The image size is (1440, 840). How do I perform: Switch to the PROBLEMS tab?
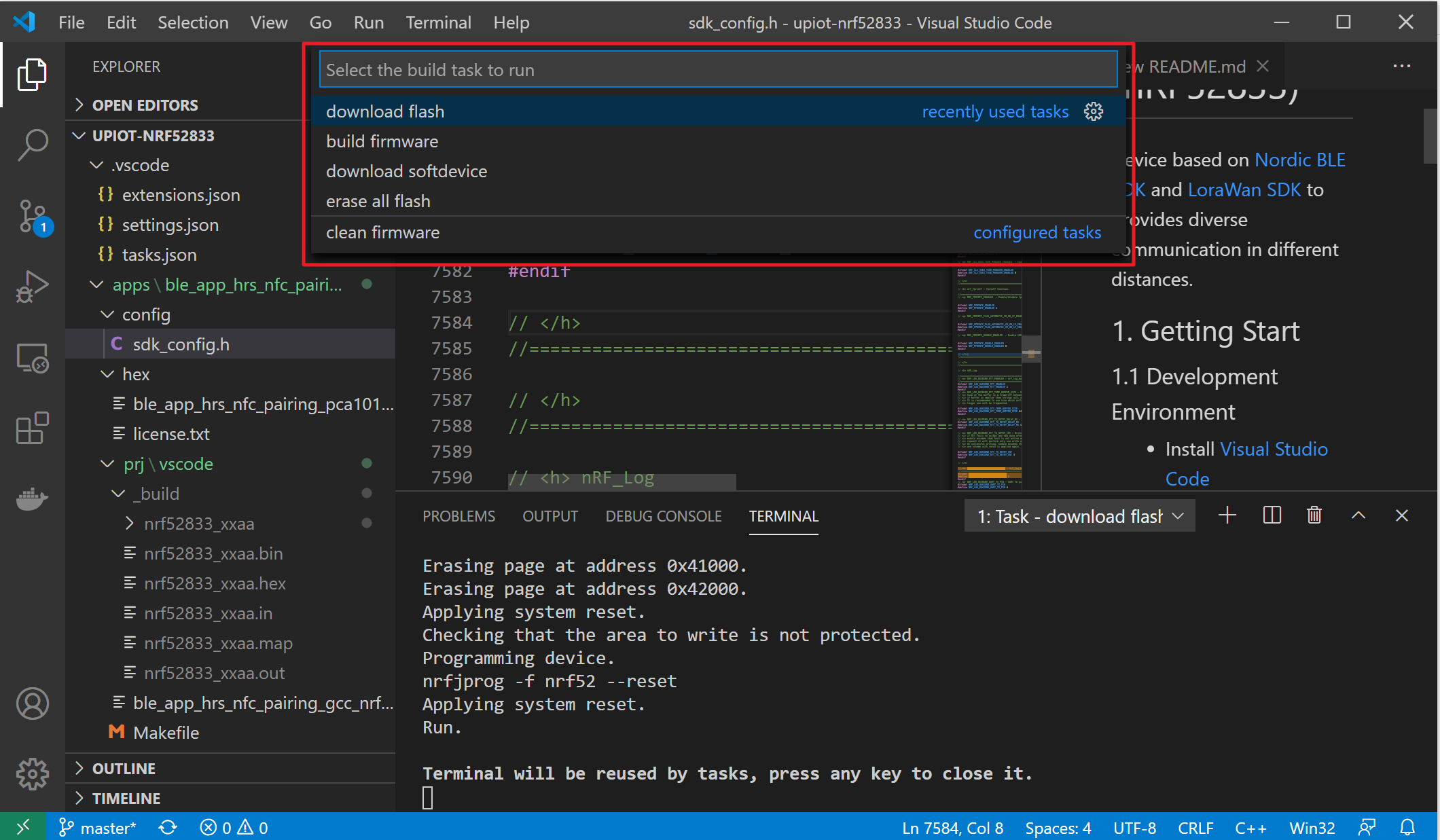(458, 516)
